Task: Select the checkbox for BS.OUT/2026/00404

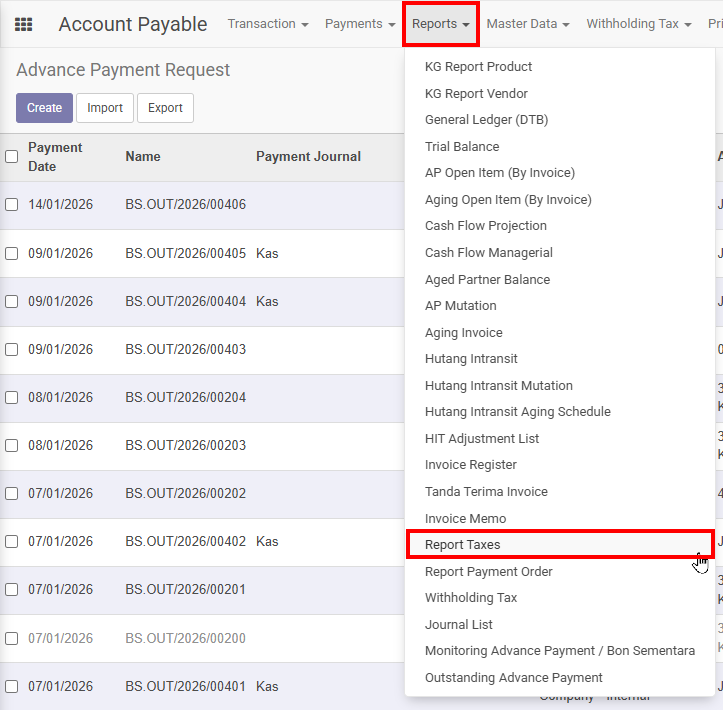Action: (x=11, y=301)
